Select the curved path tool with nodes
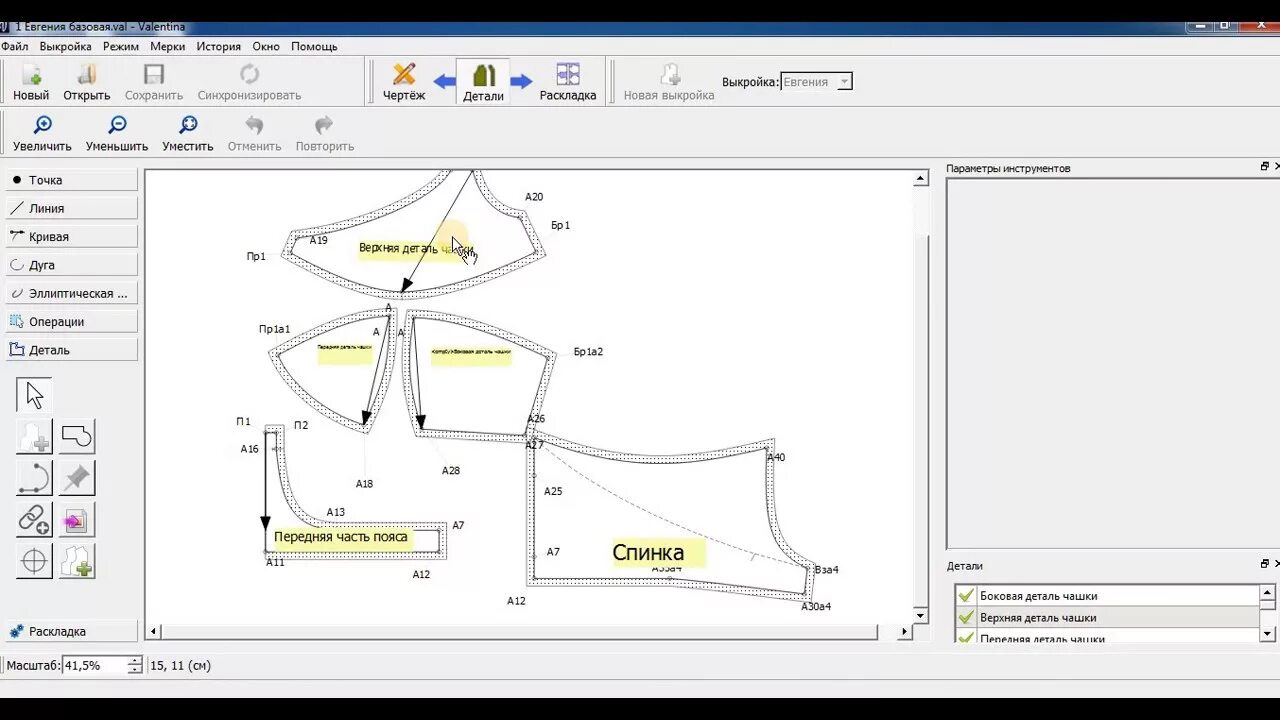The height and width of the screenshot is (720, 1280). 34,479
